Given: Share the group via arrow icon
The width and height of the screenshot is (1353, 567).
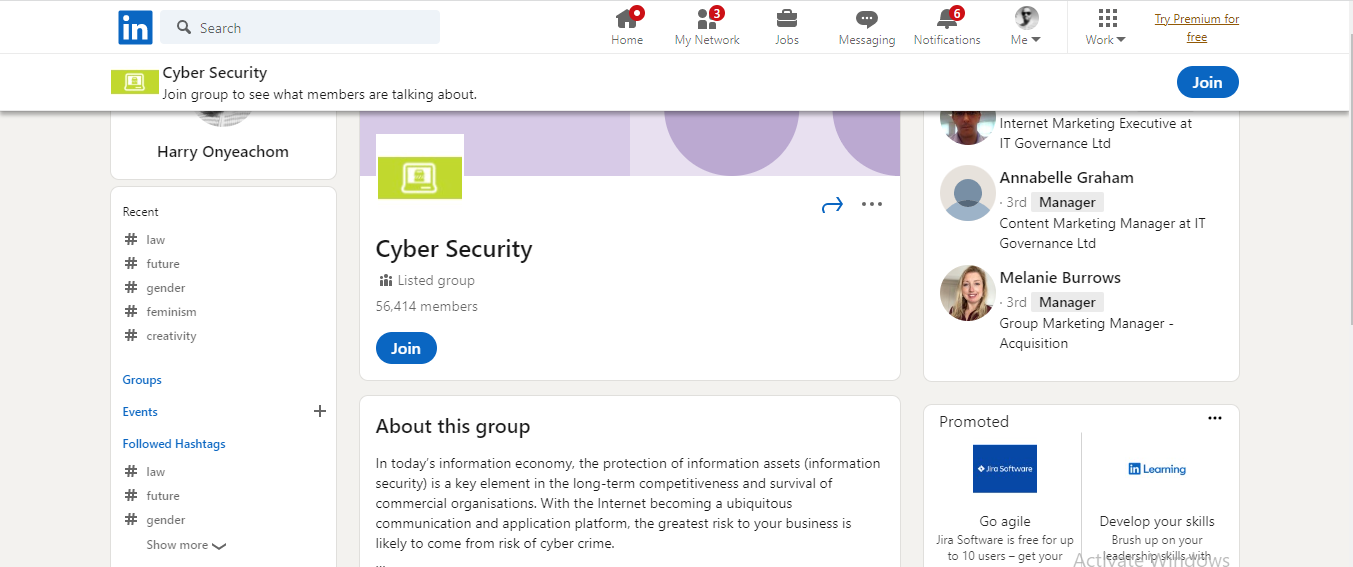Looking at the screenshot, I should click(832, 205).
